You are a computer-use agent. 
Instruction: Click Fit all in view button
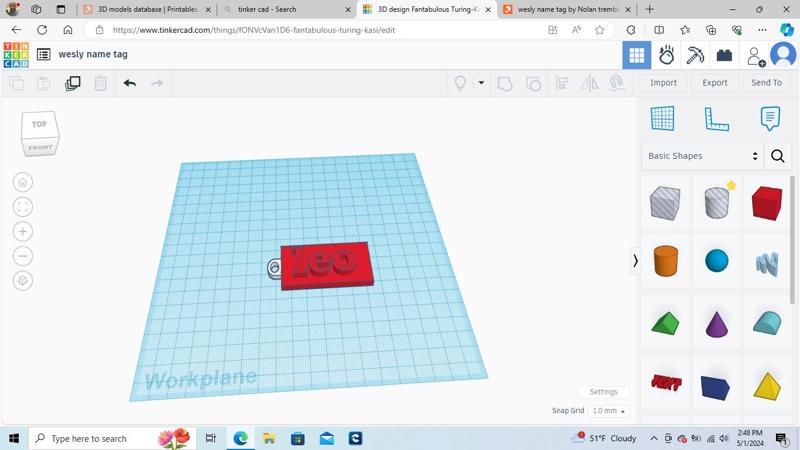[x=22, y=207]
